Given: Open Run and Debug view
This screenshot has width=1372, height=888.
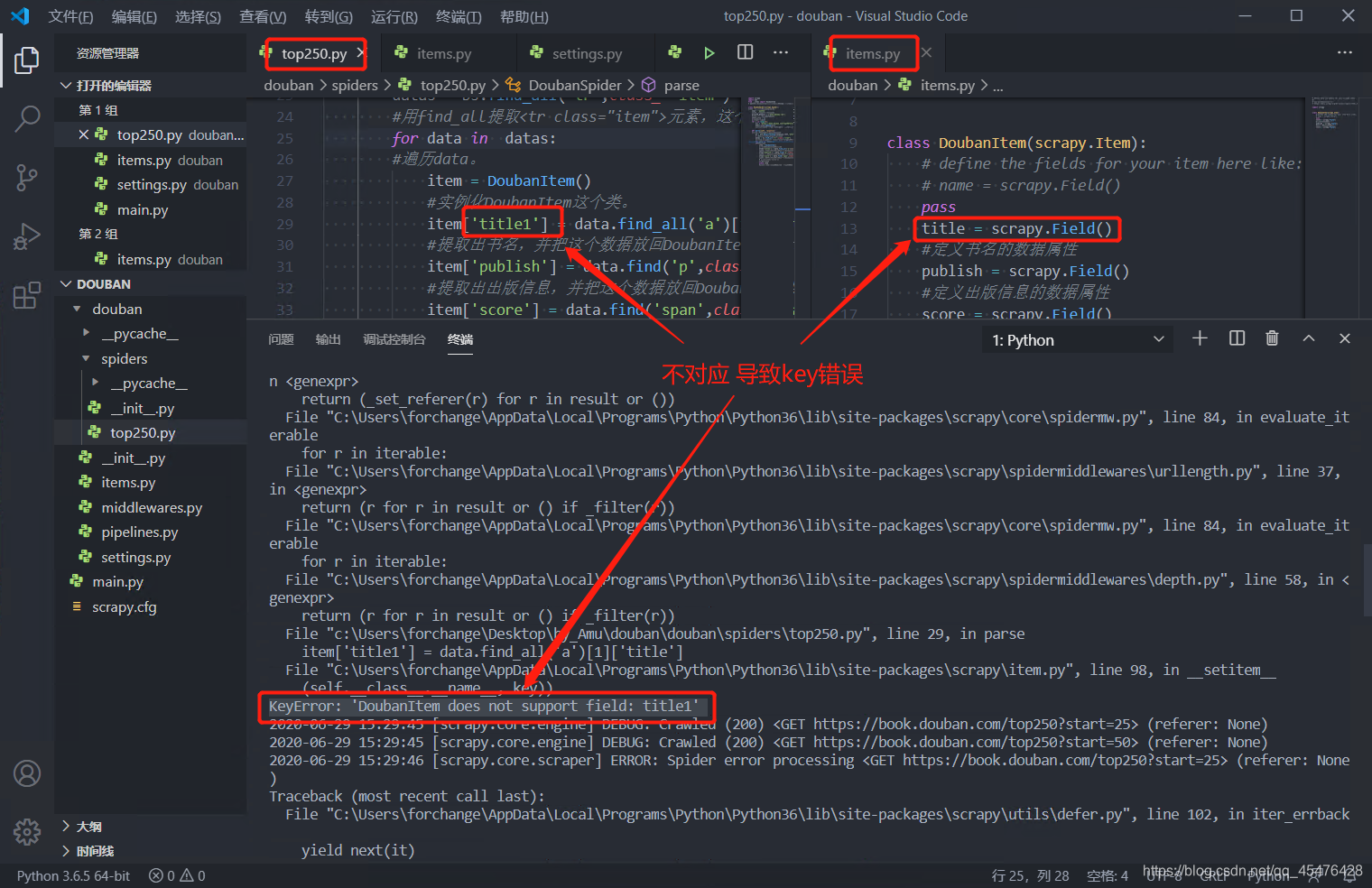Looking at the screenshot, I should 27,236.
